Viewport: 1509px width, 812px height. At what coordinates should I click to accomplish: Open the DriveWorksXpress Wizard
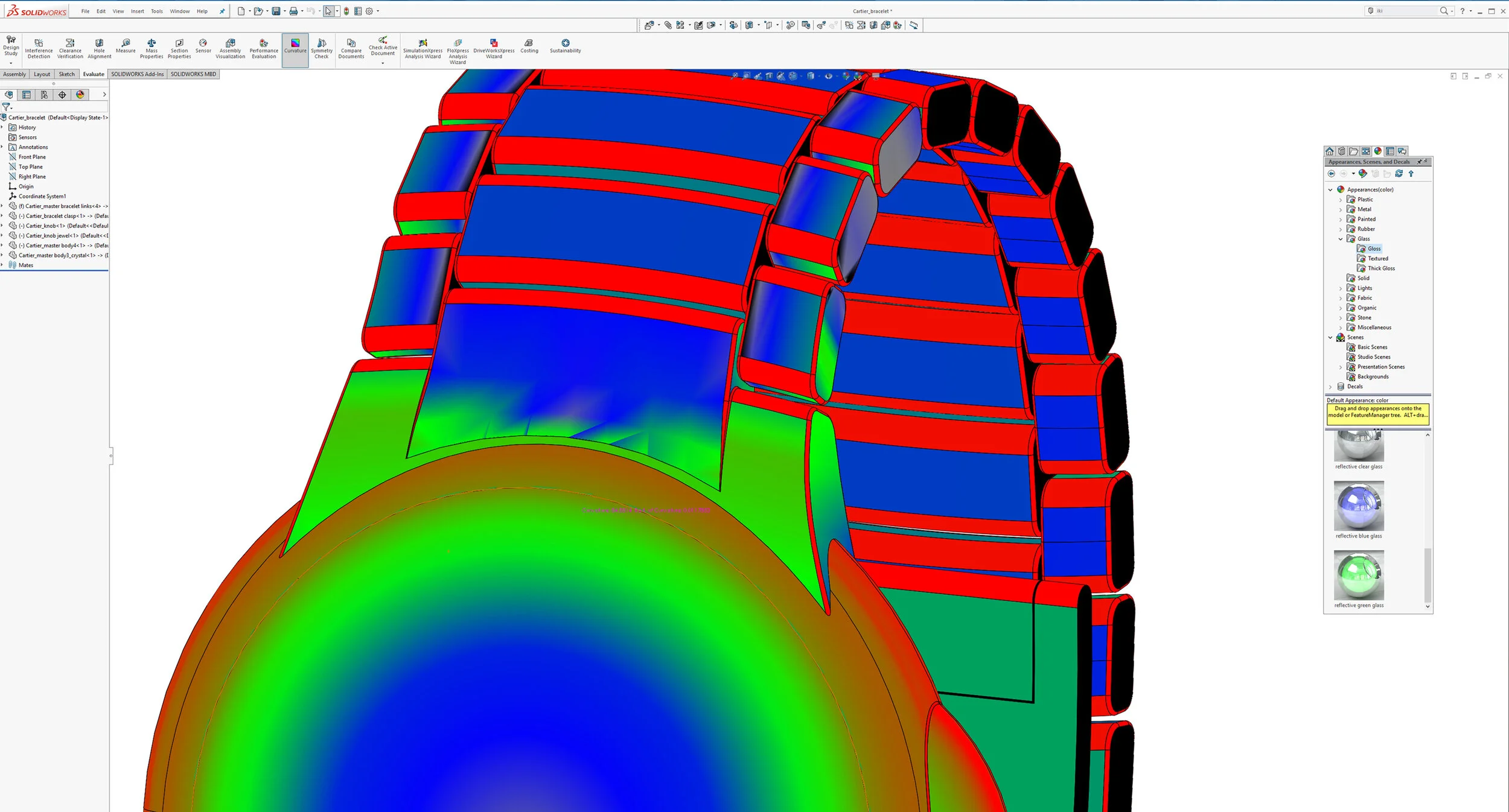[x=494, y=49]
